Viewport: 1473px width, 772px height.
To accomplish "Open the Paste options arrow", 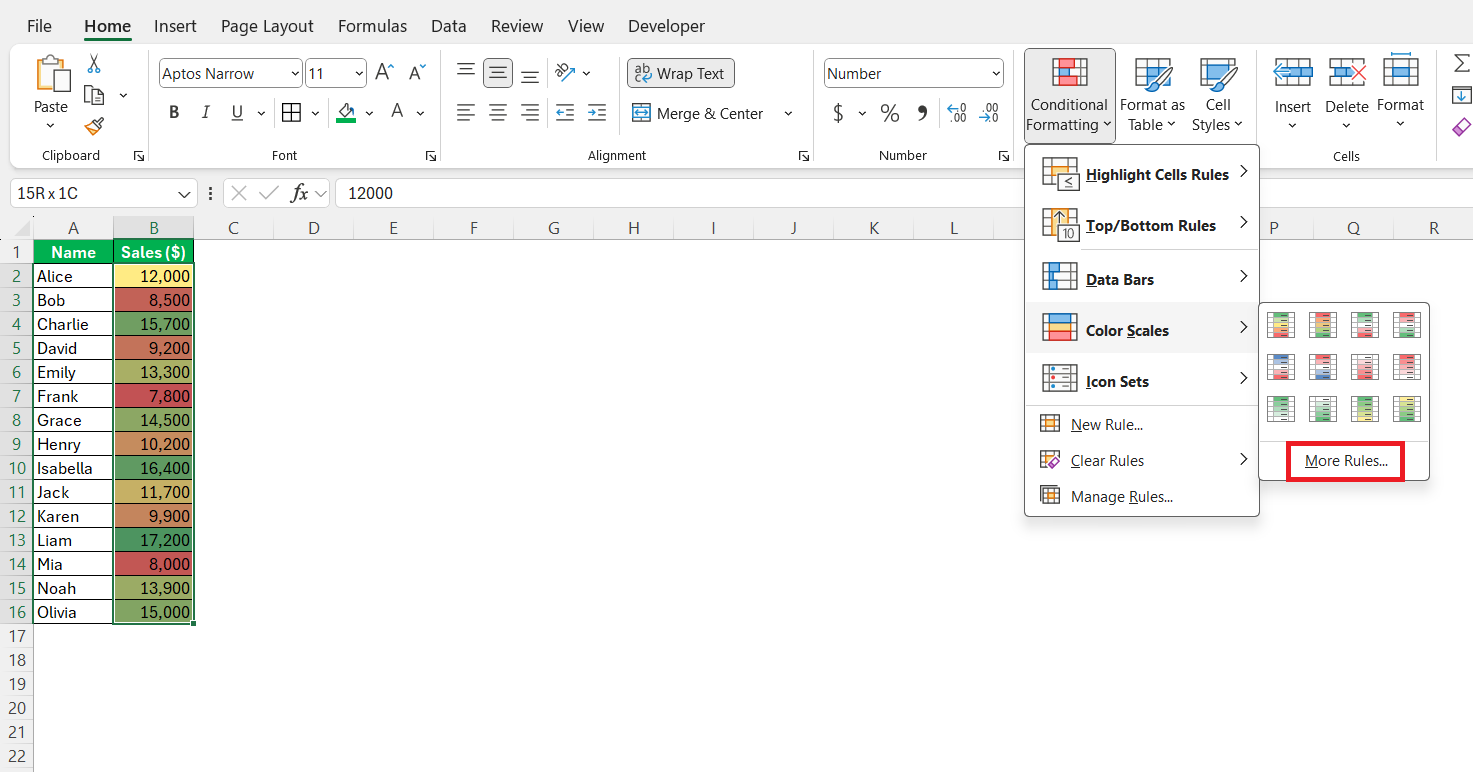I will 50,126.
